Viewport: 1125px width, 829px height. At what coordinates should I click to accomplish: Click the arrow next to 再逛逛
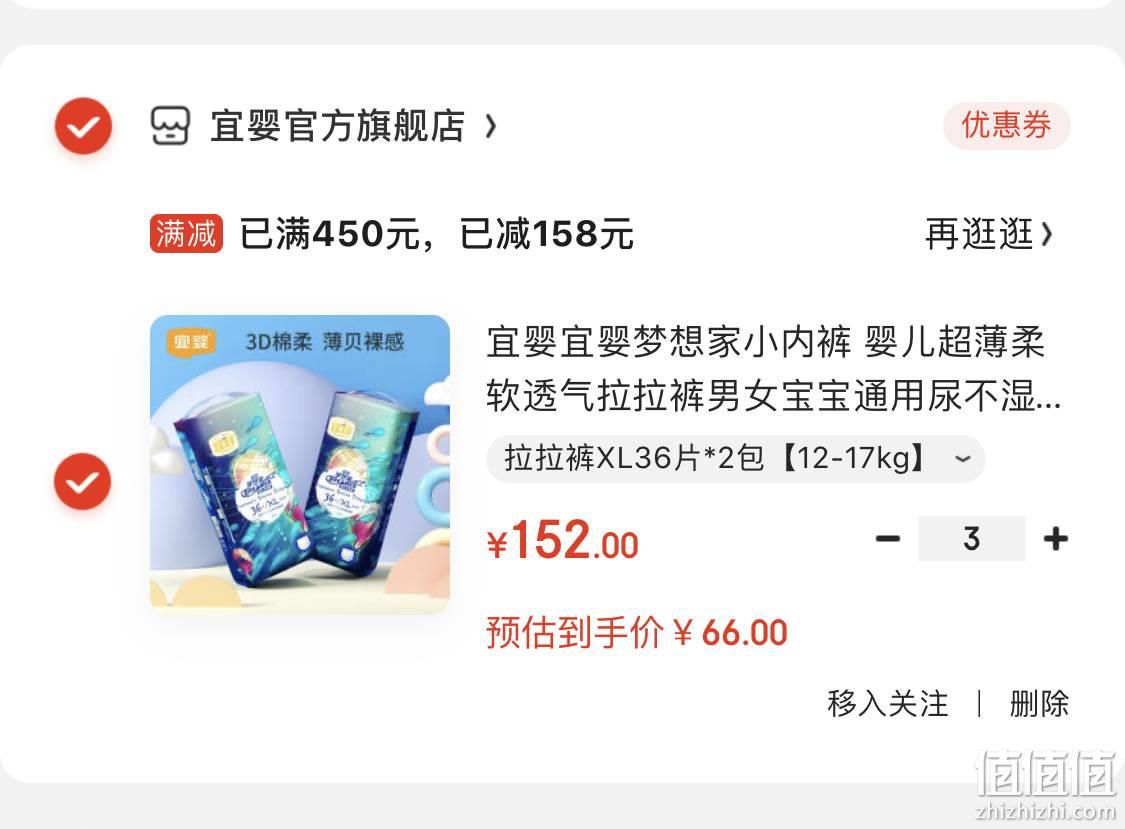pos(1047,235)
